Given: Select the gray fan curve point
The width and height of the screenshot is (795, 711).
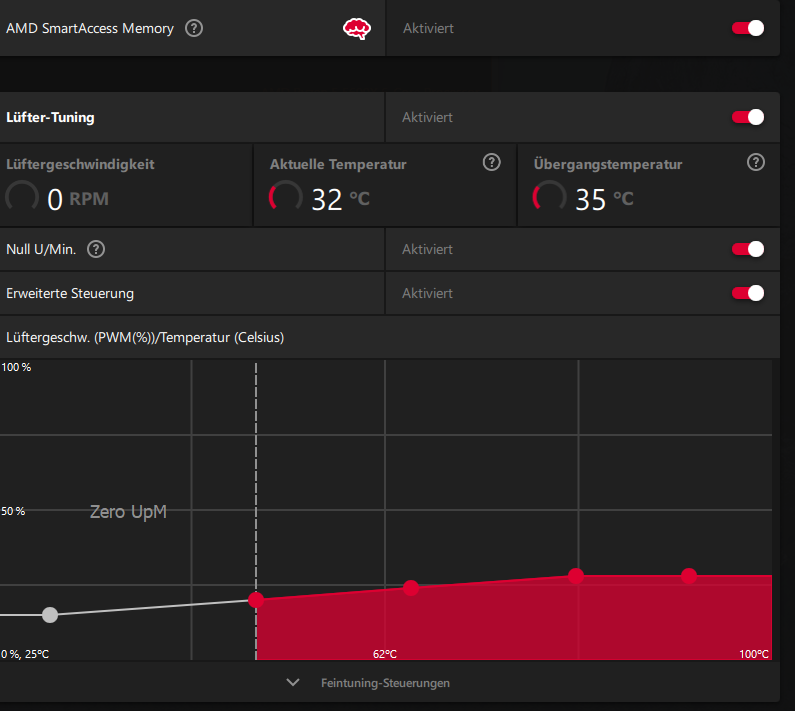Looking at the screenshot, I should point(50,615).
